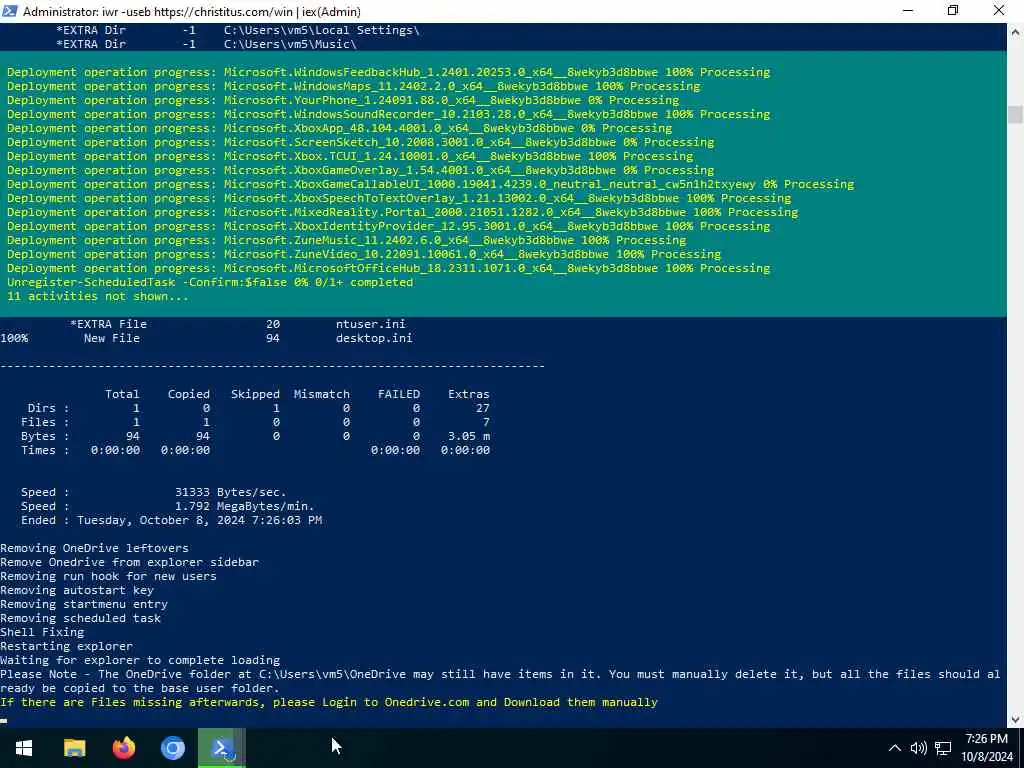This screenshot has width=1024, height=768.
Task: Click the vertical scrollbar thumb
Action: point(1015,114)
